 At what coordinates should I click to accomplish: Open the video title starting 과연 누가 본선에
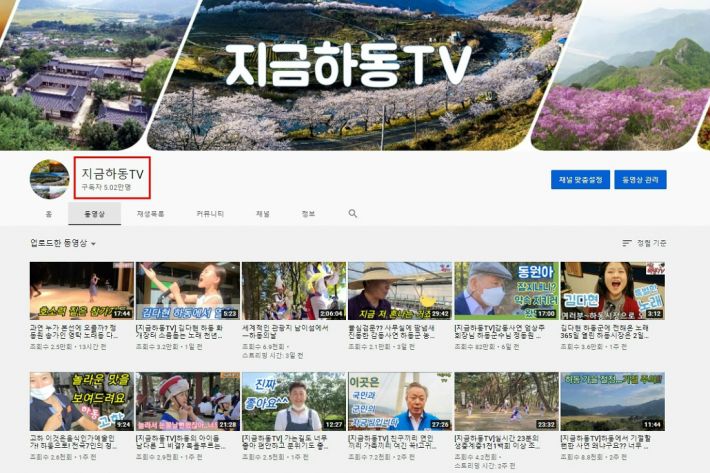click(73, 331)
